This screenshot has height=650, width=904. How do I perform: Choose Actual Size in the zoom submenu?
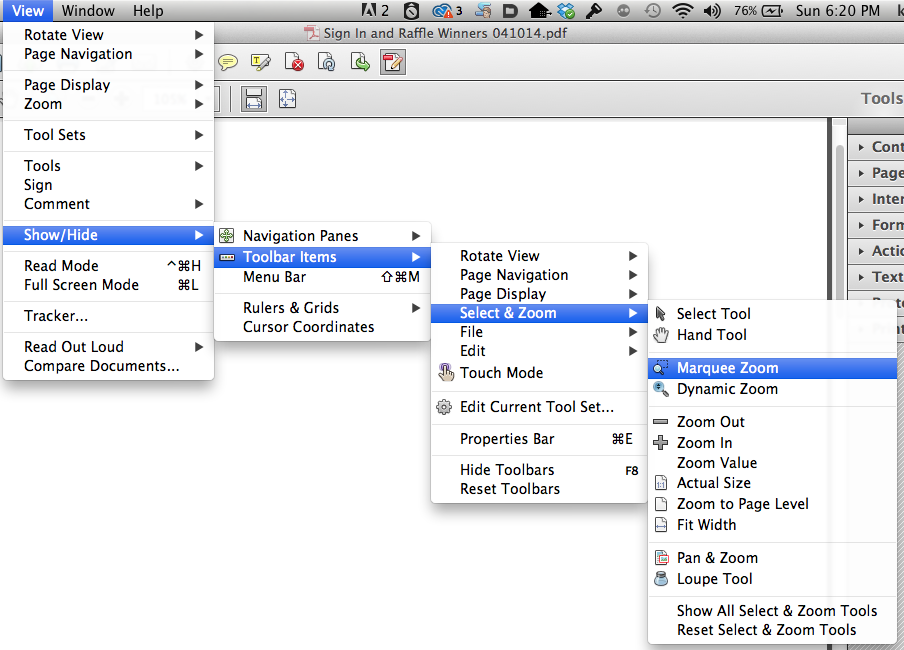point(773,483)
